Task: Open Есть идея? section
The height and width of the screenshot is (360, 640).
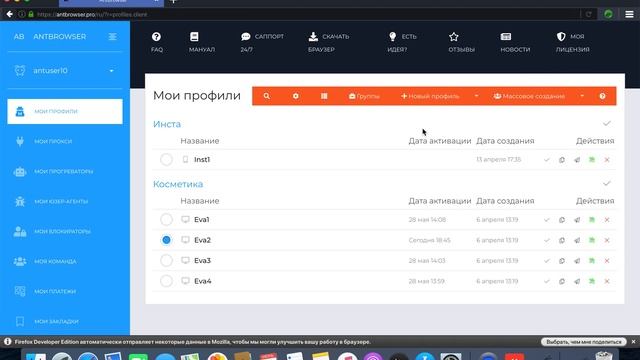Action: (x=402, y=42)
